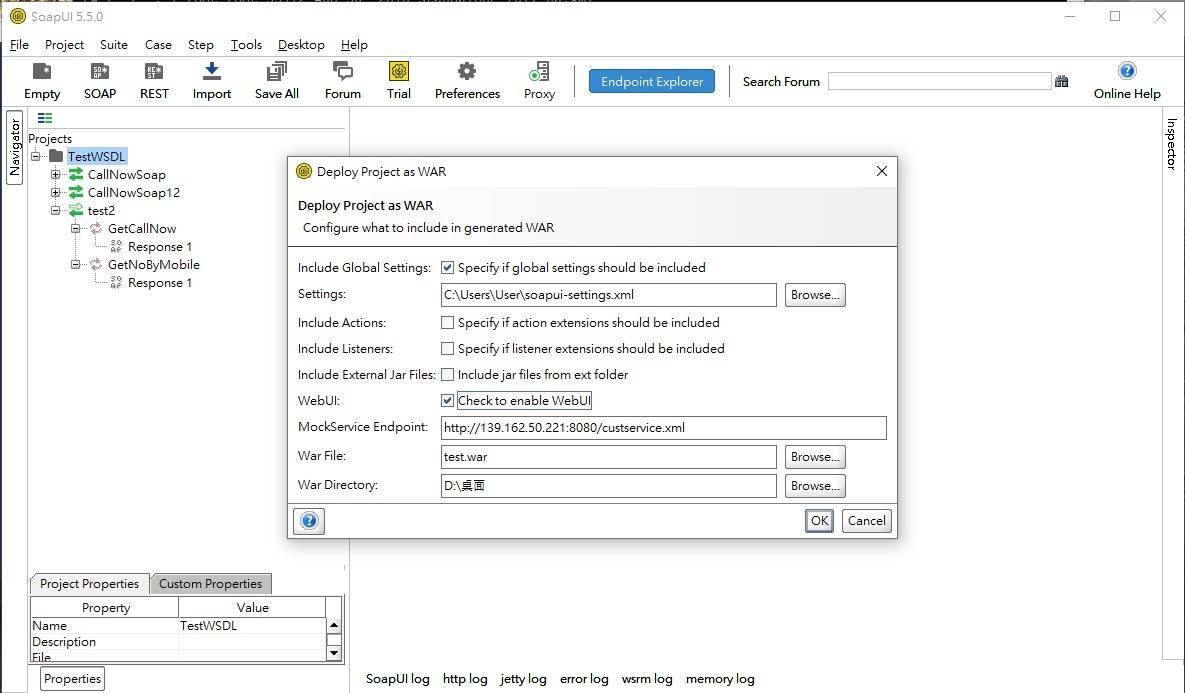The height and width of the screenshot is (693, 1185).
Task: Open the Step menu
Action: click(200, 45)
